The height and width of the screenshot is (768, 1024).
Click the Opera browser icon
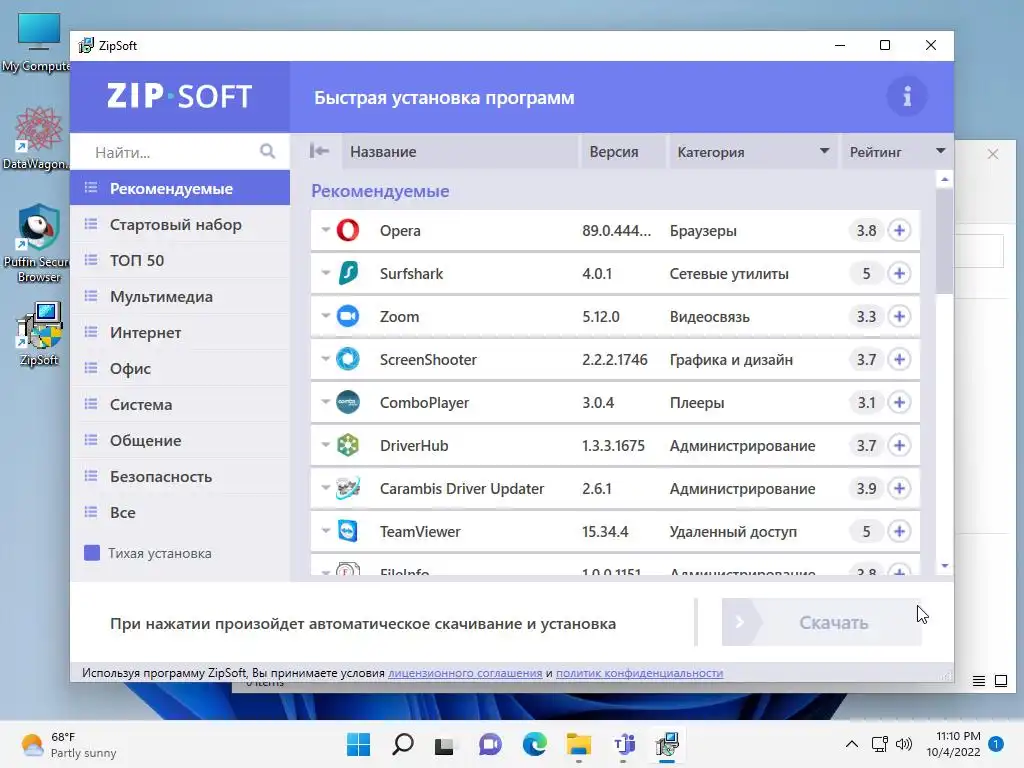click(348, 230)
